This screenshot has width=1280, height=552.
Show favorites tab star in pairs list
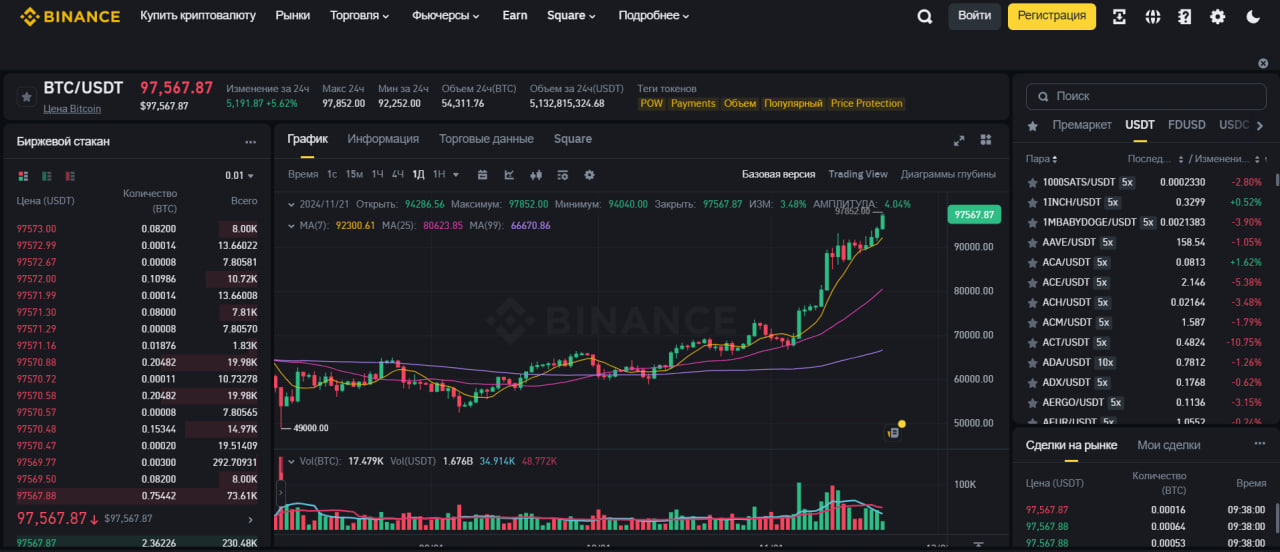(x=1033, y=125)
